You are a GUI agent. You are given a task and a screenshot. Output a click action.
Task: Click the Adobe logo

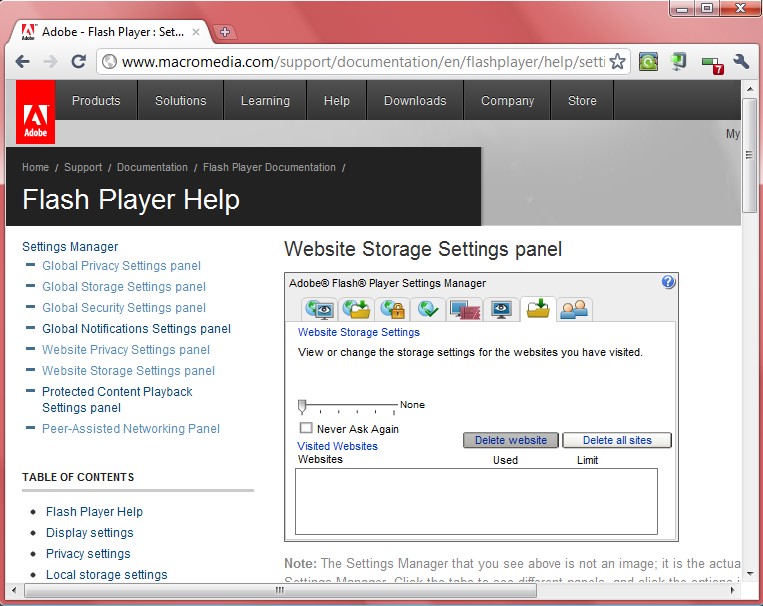click(x=36, y=112)
